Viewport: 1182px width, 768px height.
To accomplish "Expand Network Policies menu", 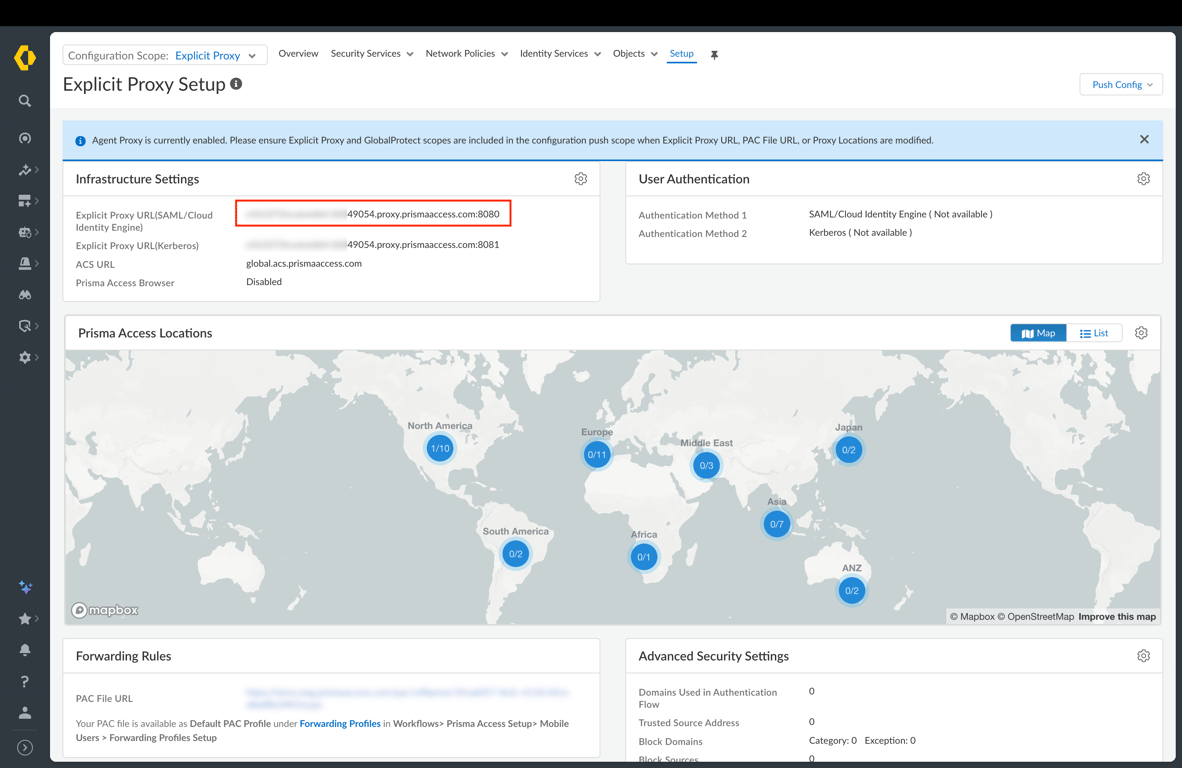I will coord(467,54).
